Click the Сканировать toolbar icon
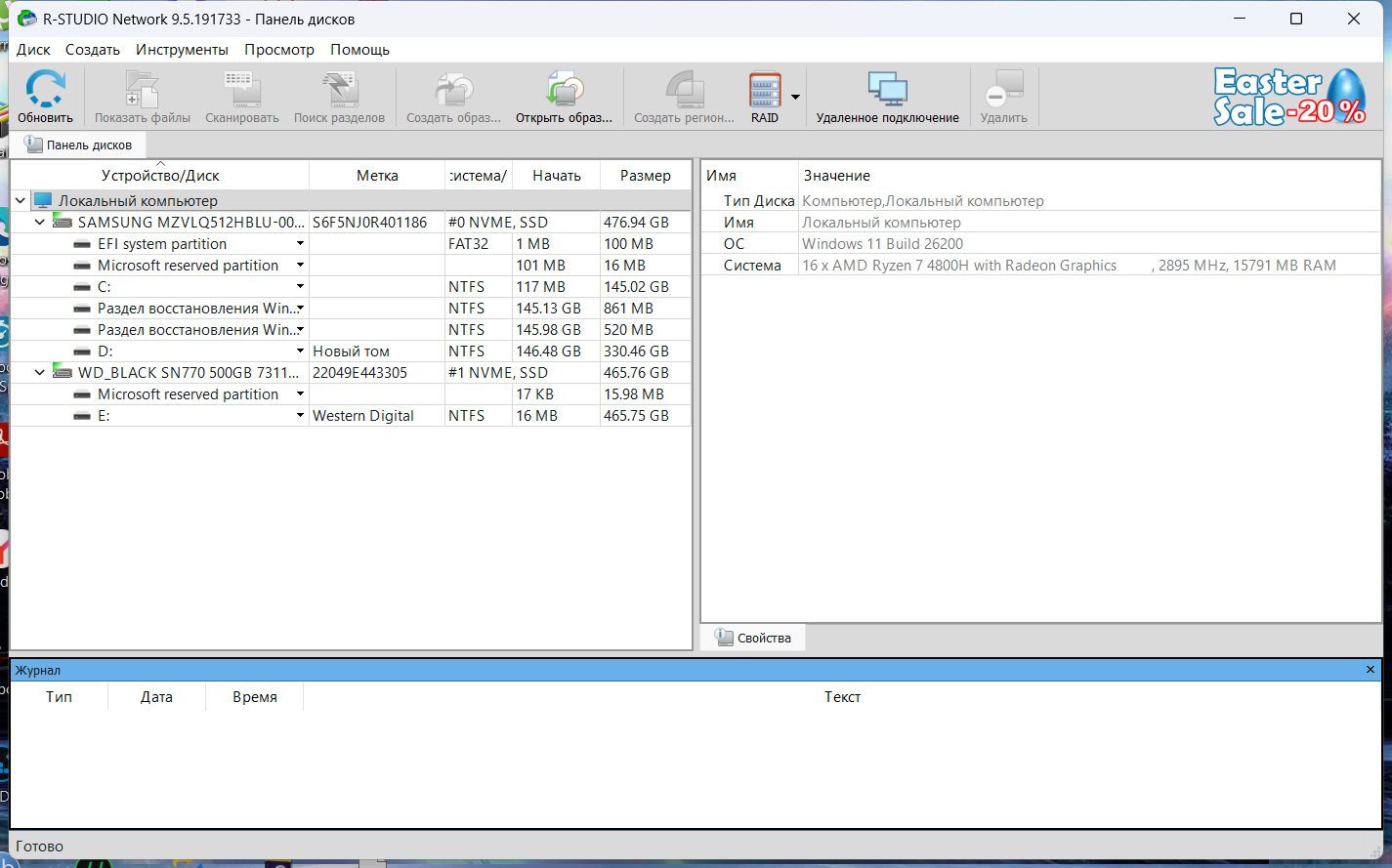This screenshot has height=868, width=1392. 241,90
